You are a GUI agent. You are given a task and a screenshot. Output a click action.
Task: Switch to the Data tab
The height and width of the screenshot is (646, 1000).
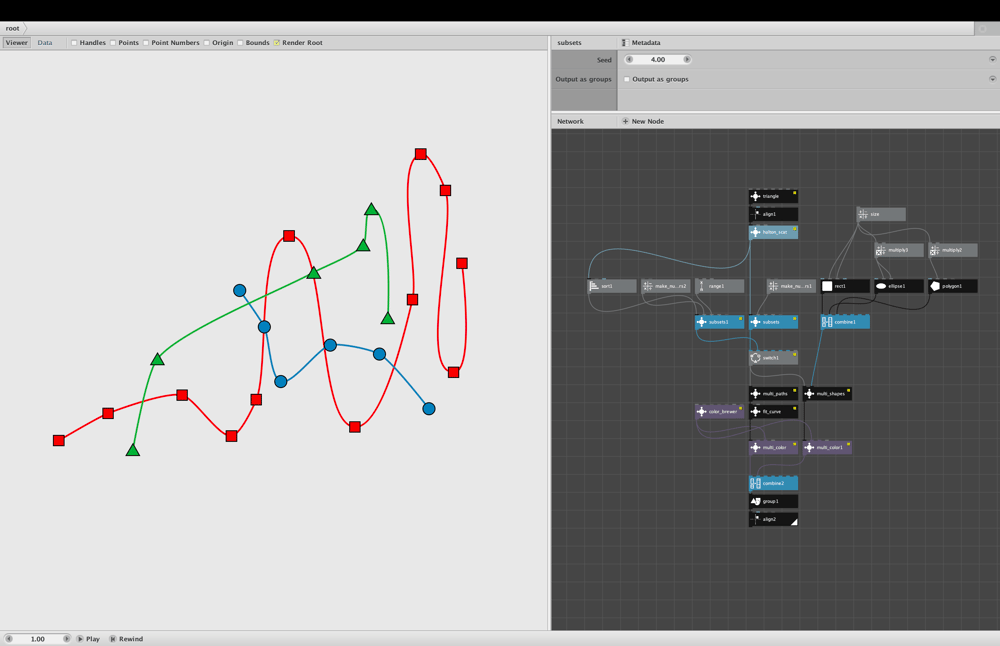coord(45,43)
